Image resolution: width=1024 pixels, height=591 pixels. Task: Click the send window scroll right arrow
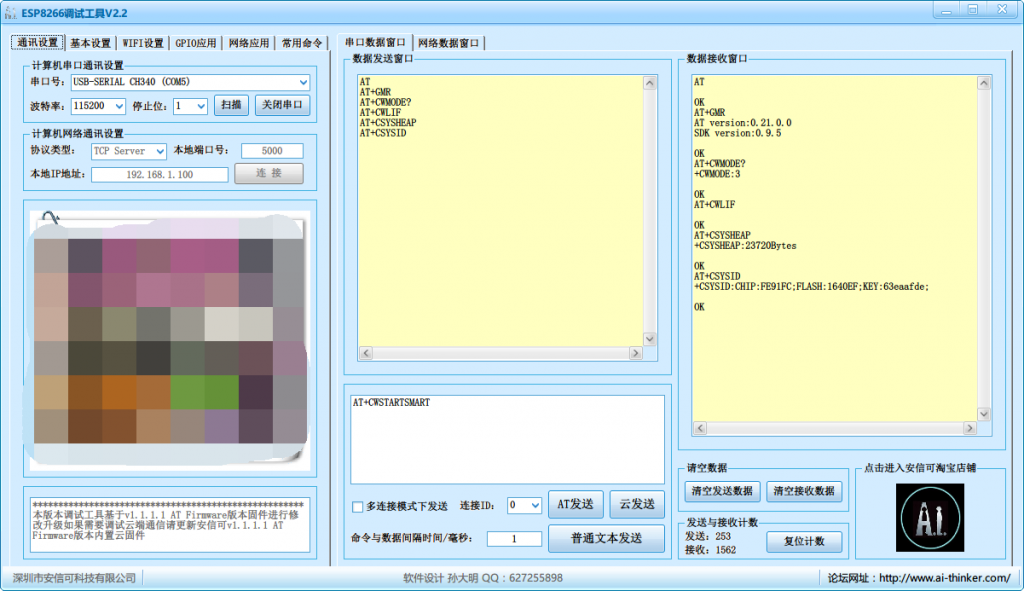(x=635, y=353)
